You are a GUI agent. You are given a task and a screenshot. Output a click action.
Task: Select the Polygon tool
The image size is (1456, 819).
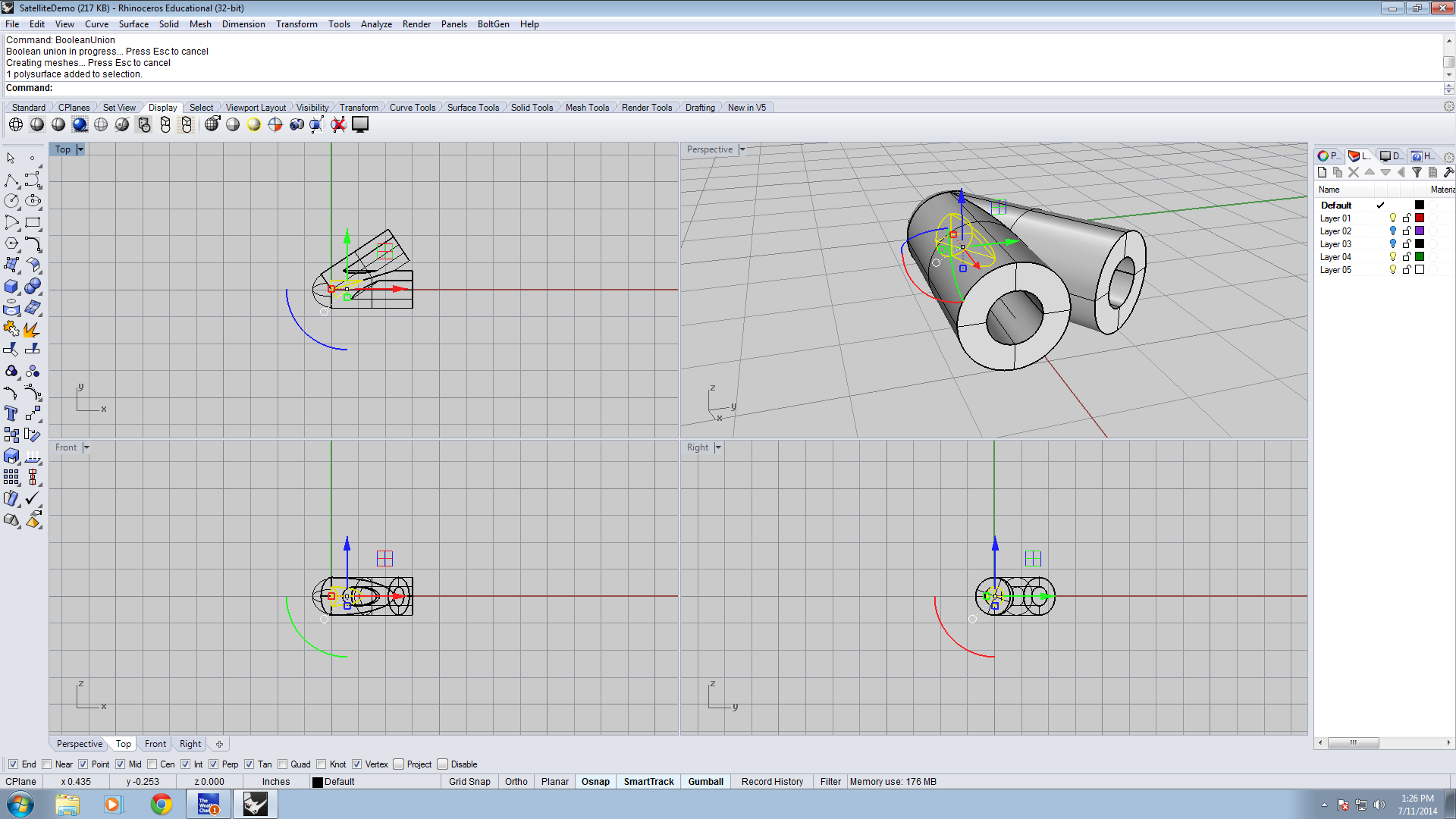[x=11, y=244]
